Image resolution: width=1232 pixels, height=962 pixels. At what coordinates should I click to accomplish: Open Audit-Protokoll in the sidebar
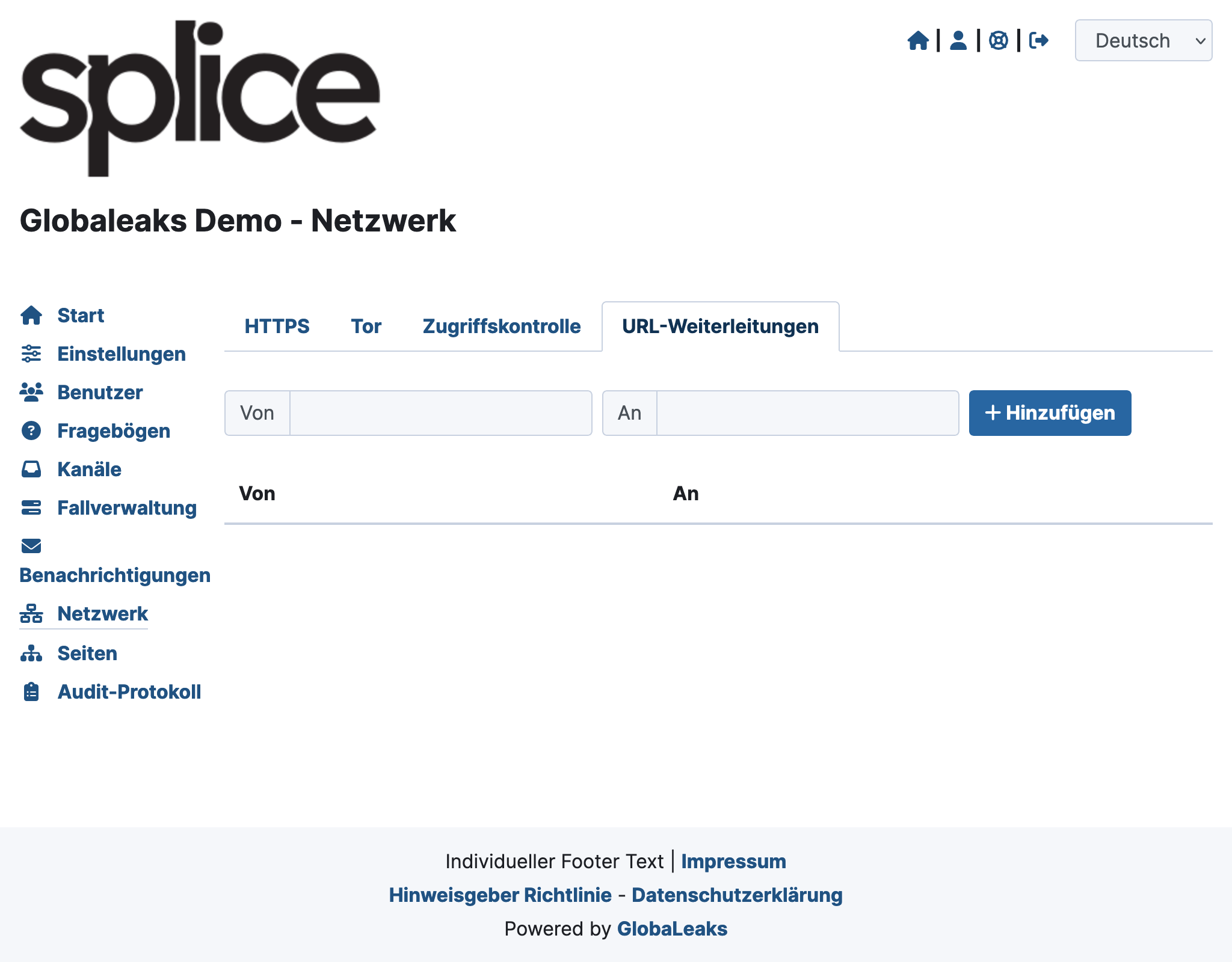(129, 691)
